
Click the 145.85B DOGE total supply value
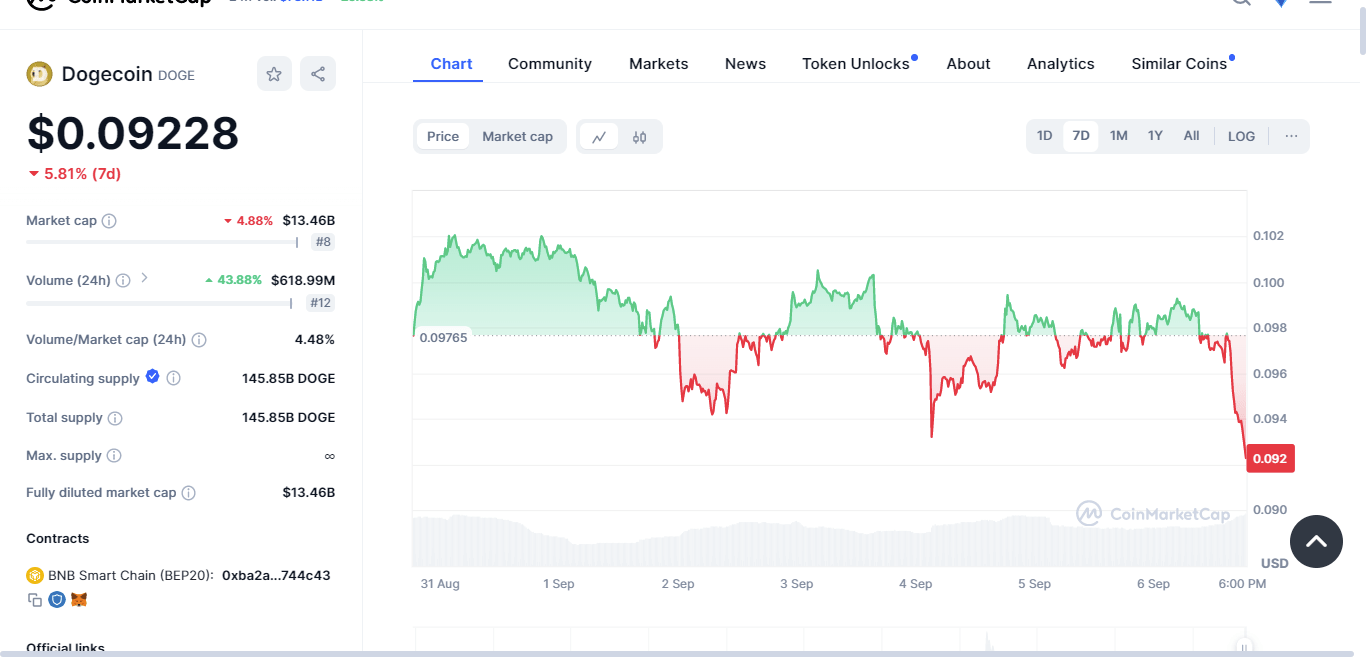(289, 418)
